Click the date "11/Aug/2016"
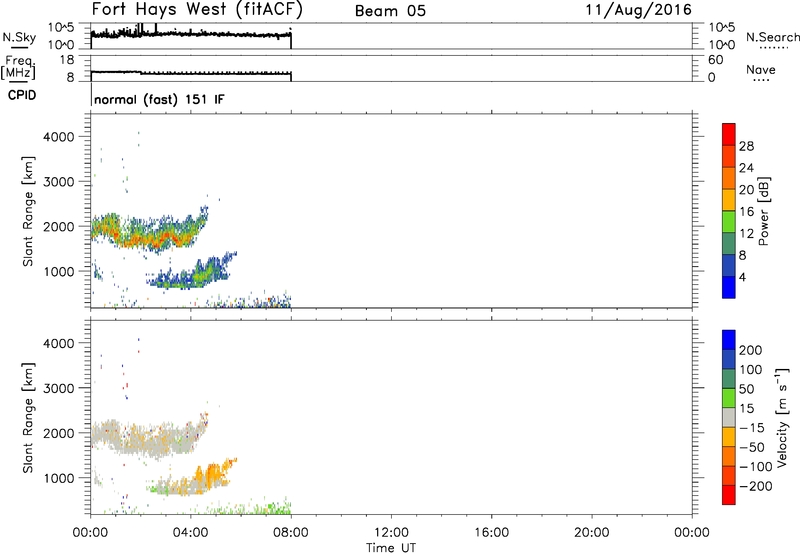Image resolution: width=800 pixels, height=554 pixels. tap(638, 10)
